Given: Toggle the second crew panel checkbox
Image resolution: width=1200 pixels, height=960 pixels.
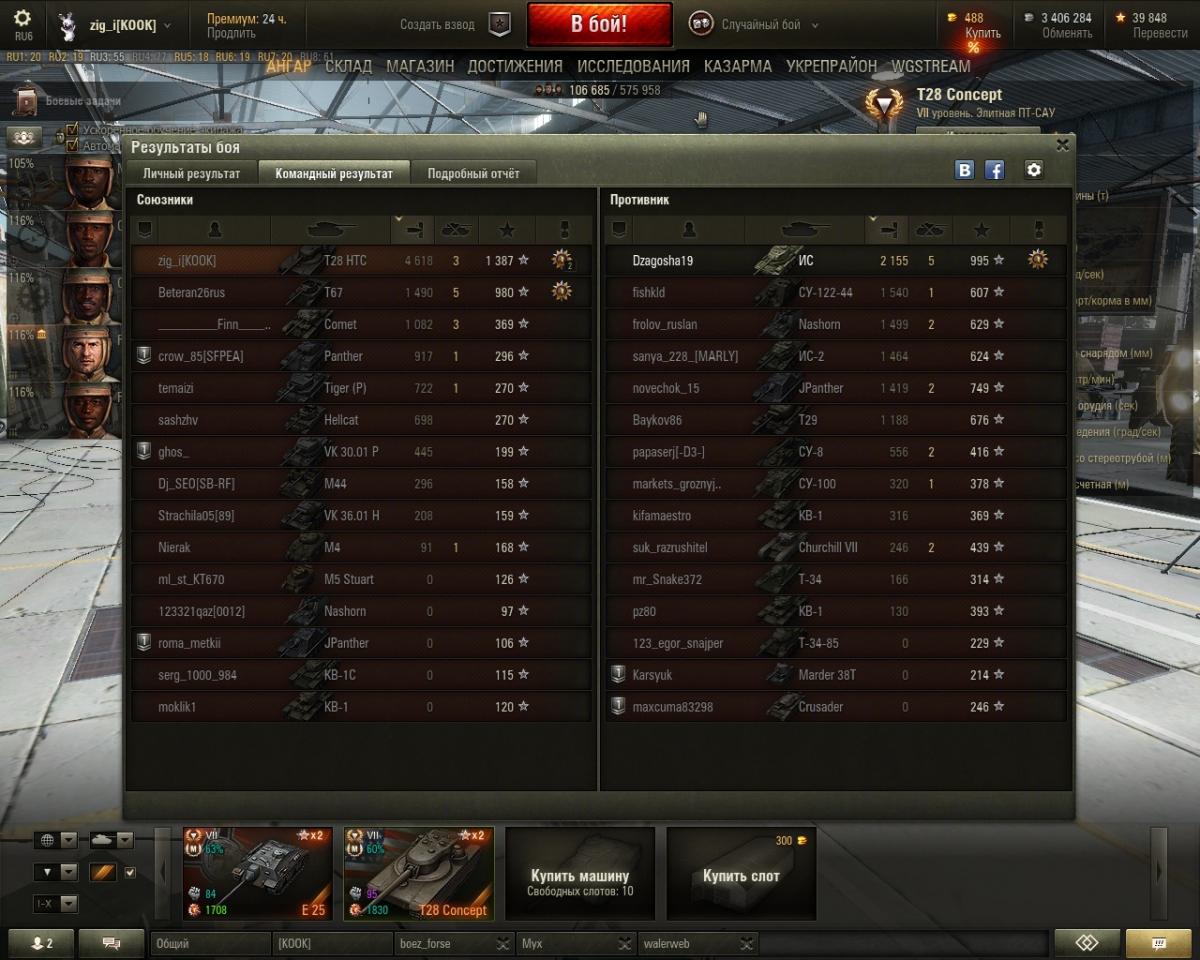Looking at the screenshot, I should pos(72,145).
